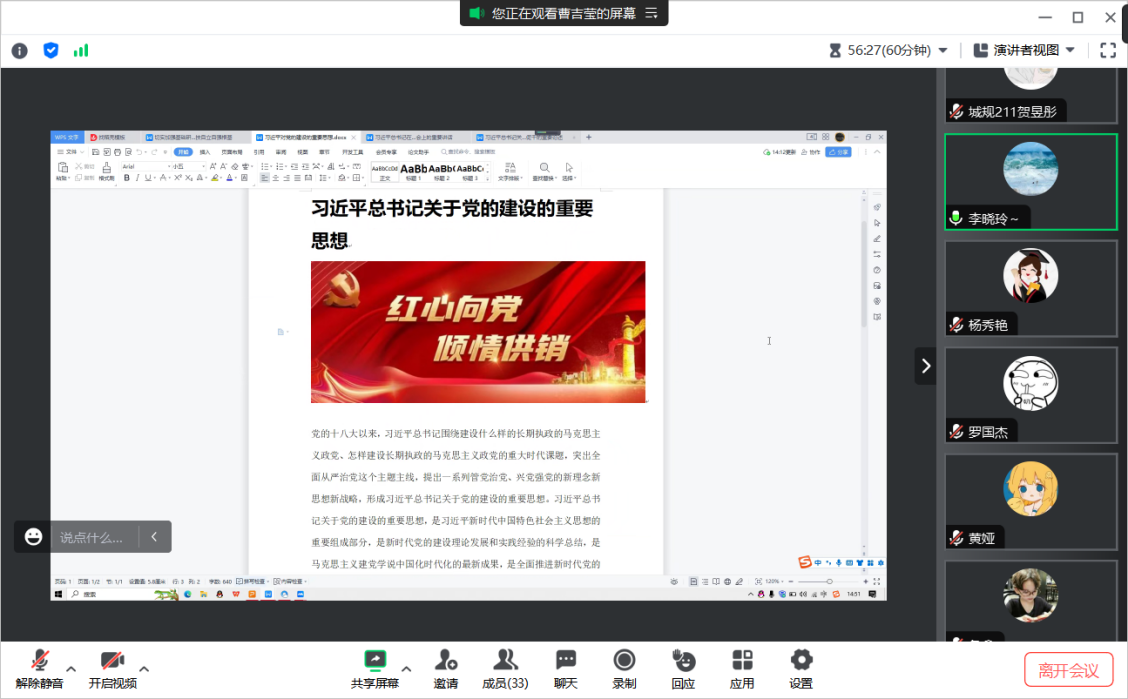Check the green network signal icon
This screenshot has width=1128, height=699.
coord(81,50)
